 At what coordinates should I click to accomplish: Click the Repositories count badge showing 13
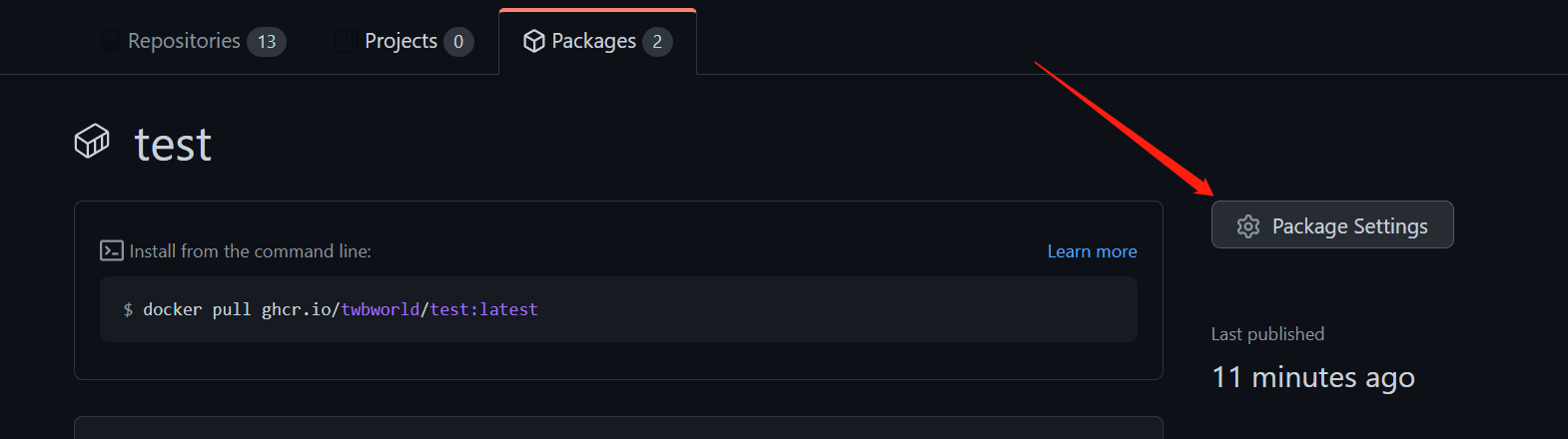(267, 42)
